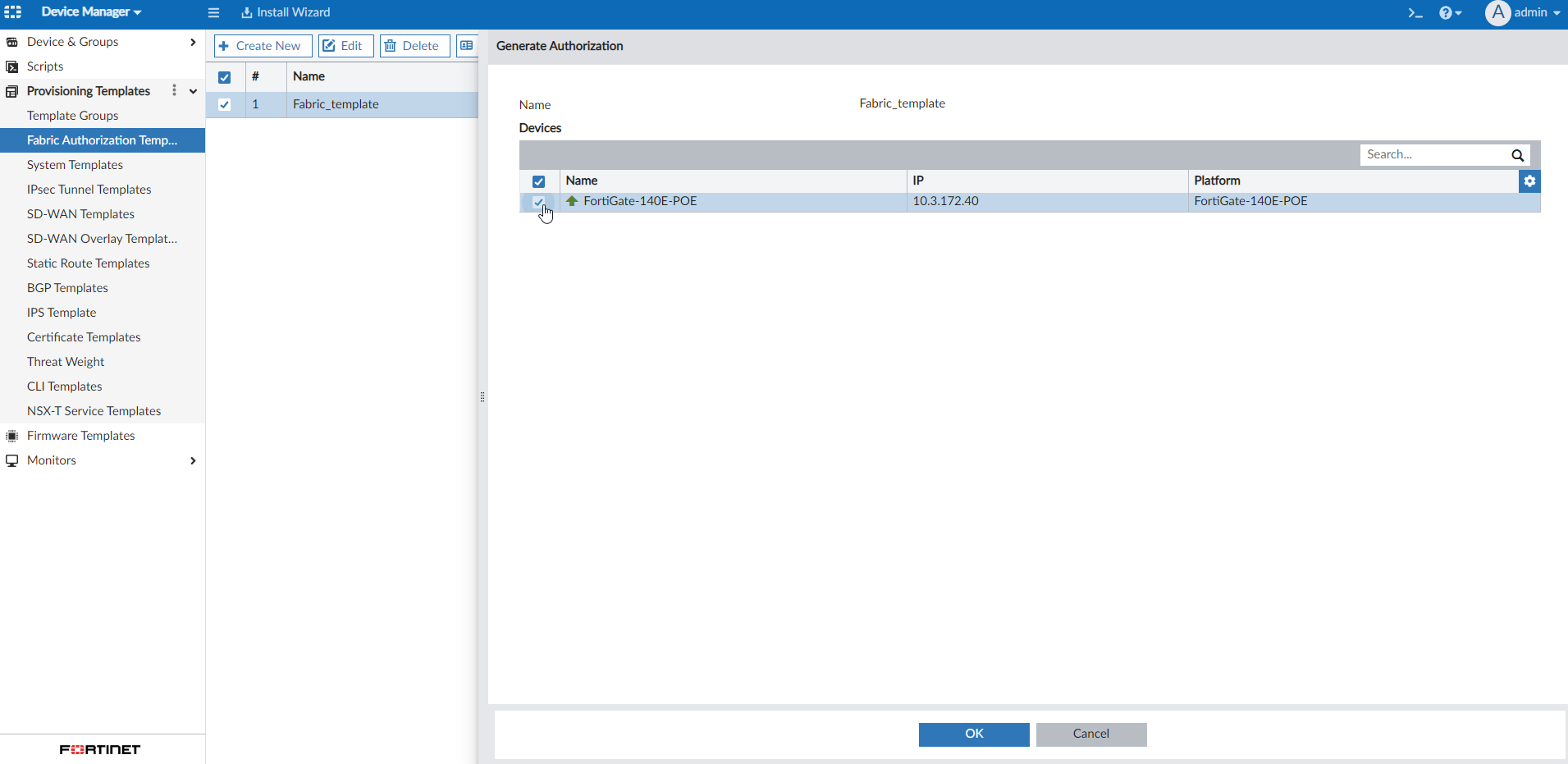
Task: Click the admin user avatar
Action: pyautogui.click(x=1498, y=12)
